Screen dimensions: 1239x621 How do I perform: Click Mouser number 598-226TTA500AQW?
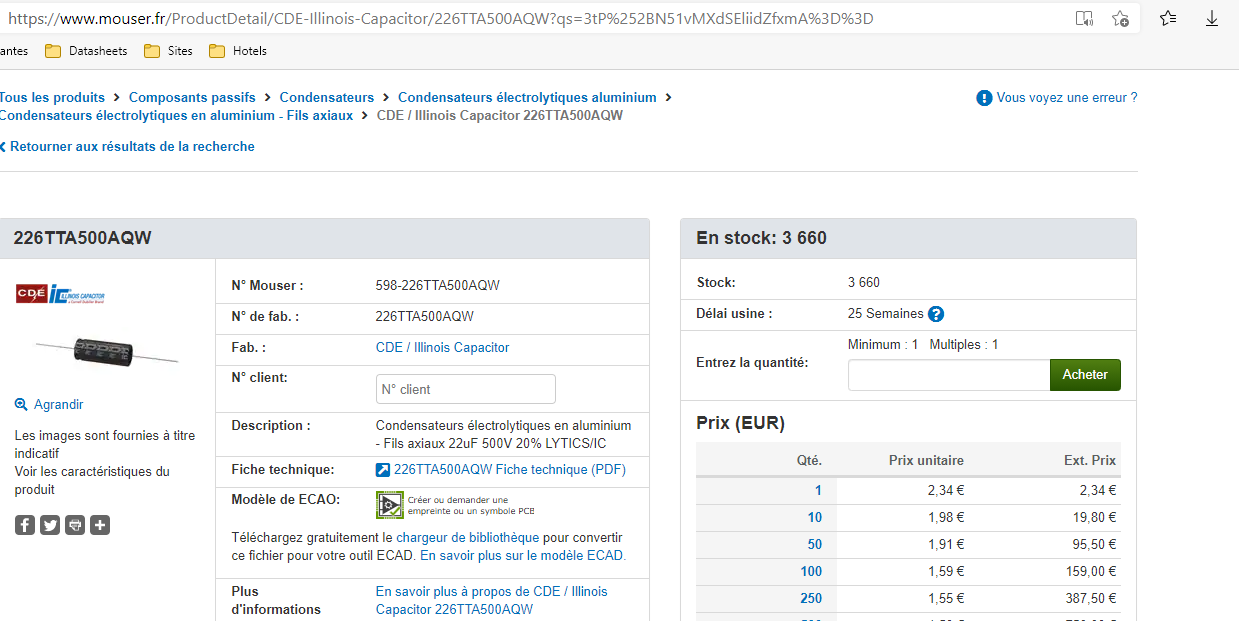pyautogui.click(x=438, y=286)
